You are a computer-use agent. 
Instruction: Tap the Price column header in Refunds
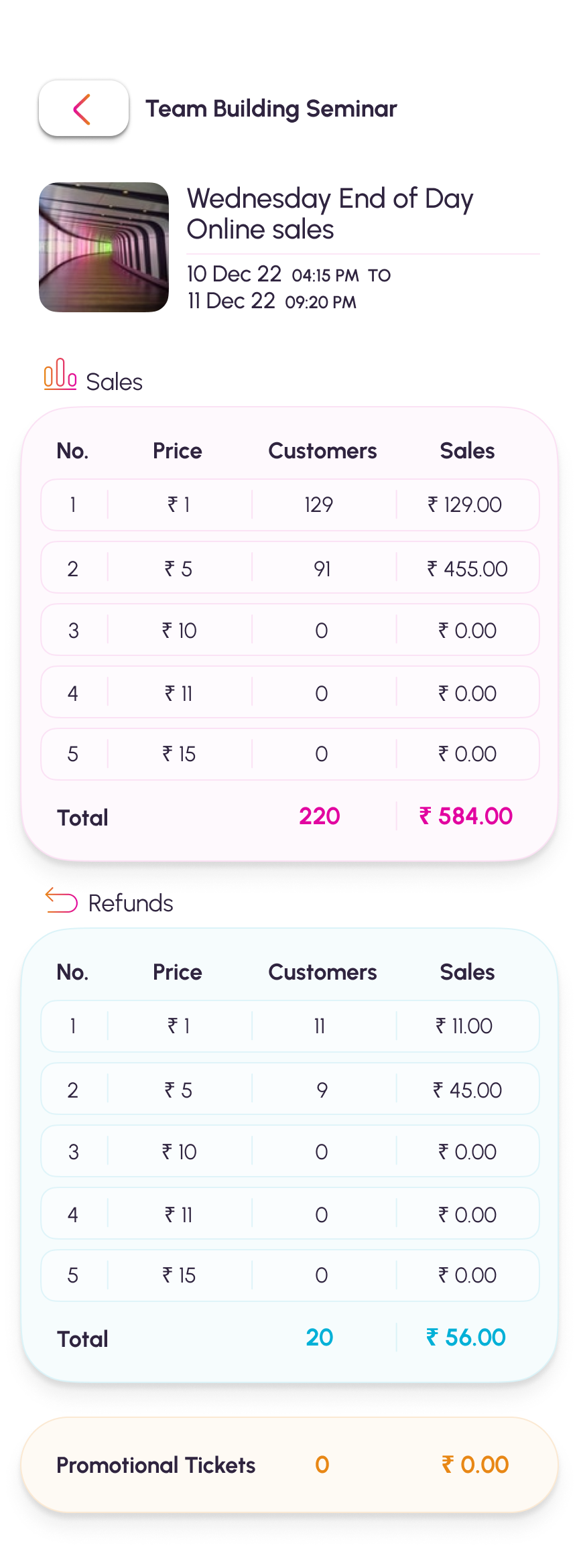(178, 972)
